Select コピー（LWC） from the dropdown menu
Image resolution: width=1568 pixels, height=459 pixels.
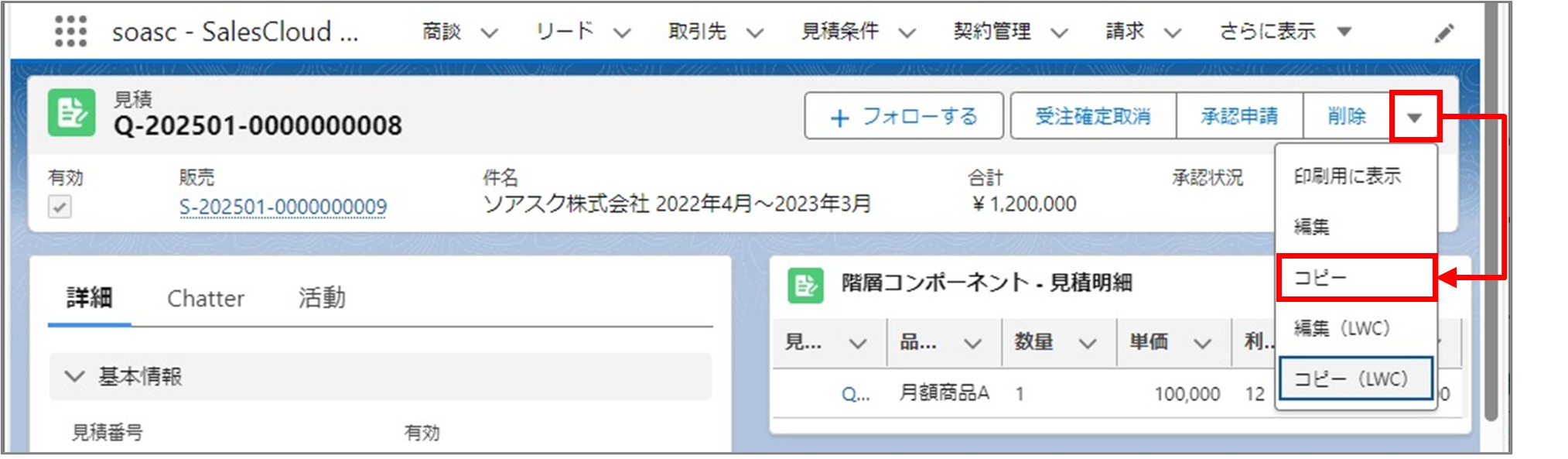point(1356,379)
